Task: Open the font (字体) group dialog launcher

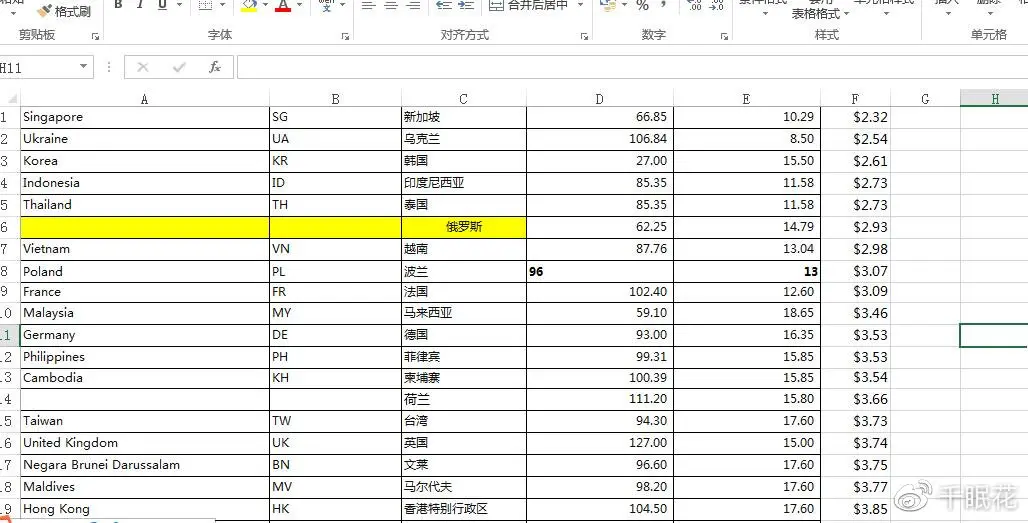Action: (346, 37)
